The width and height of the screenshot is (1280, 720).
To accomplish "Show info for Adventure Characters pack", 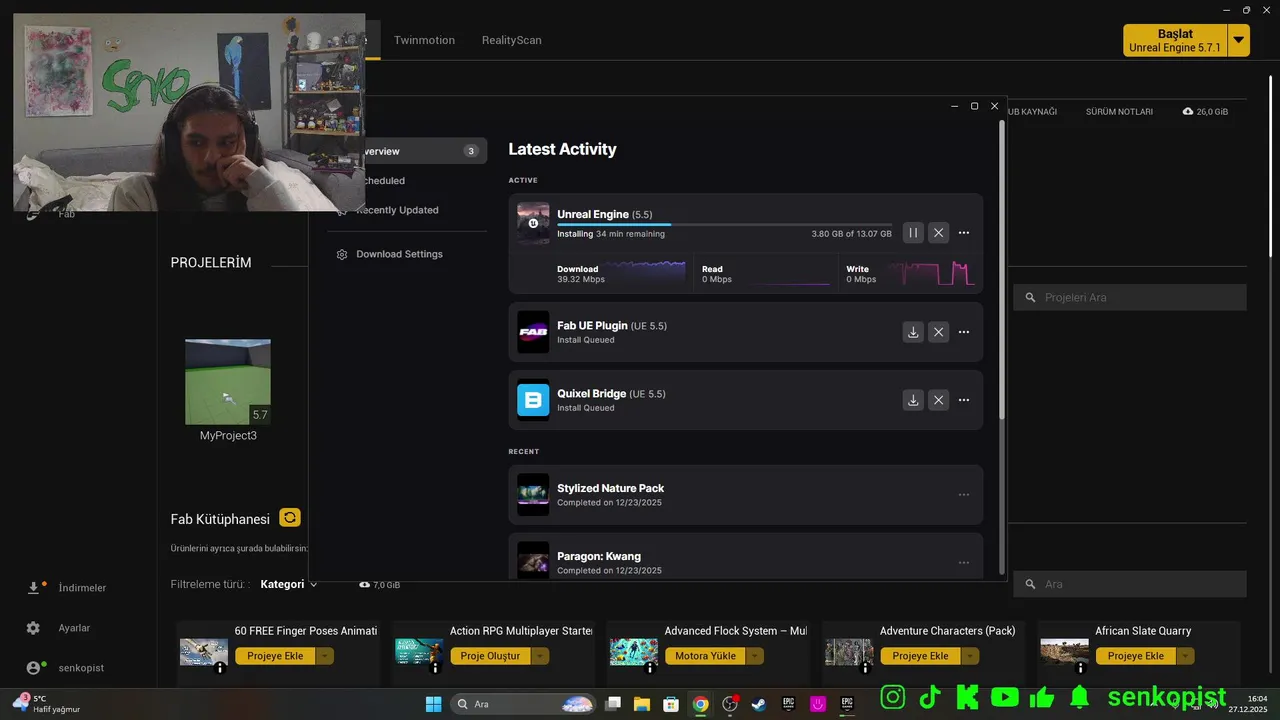I will [865, 668].
